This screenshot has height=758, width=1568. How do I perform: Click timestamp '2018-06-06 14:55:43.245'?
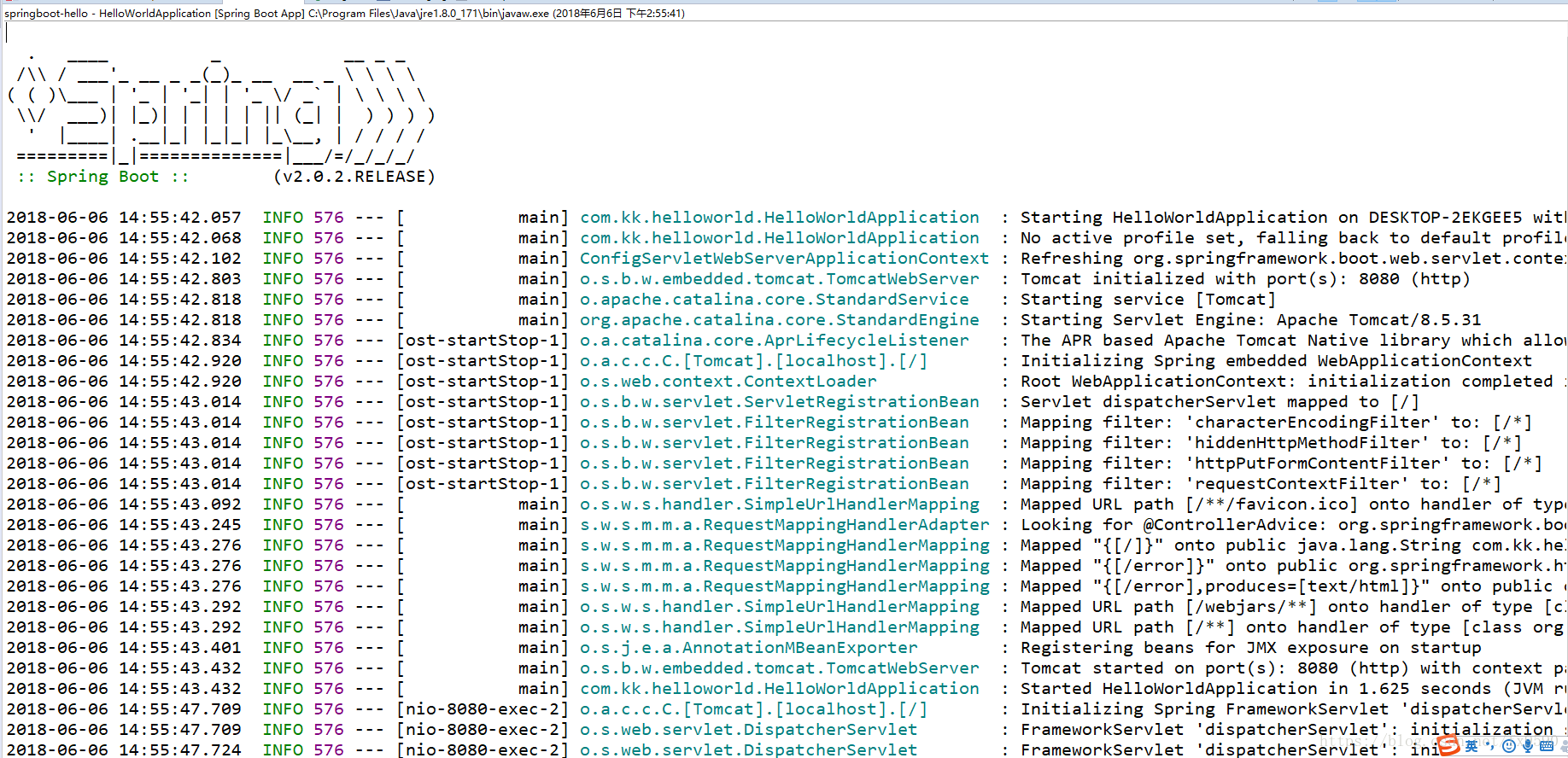pos(124,525)
